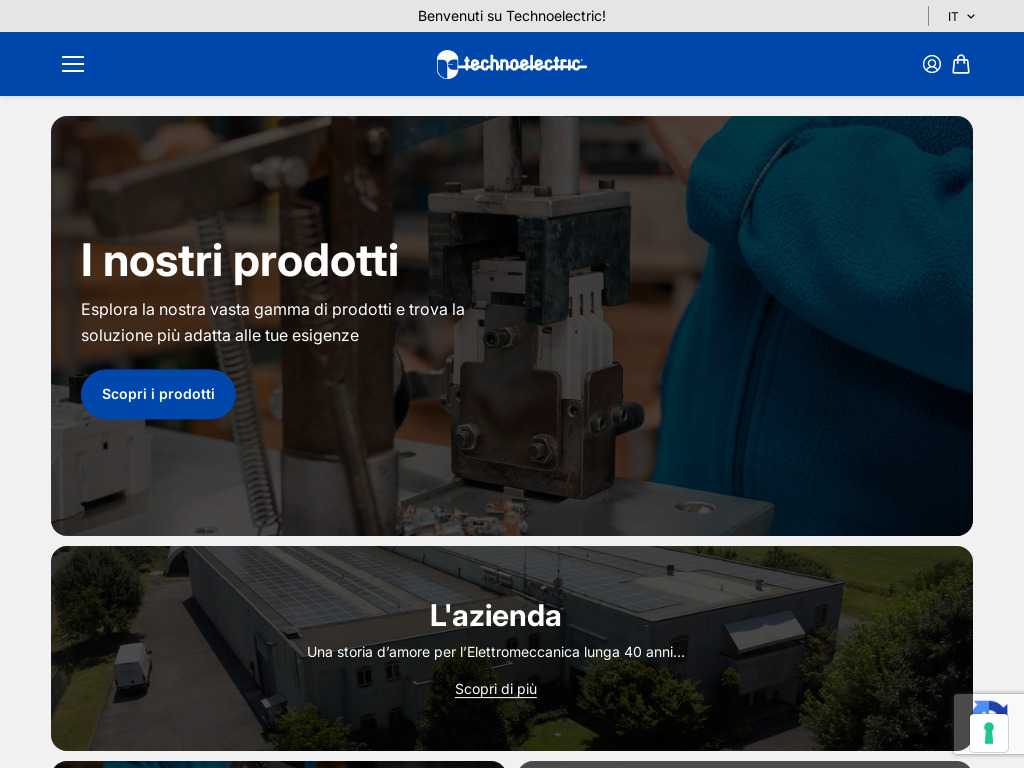Click the Technoelectric logo
The image size is (1024, 768).
tap(511, 64)
